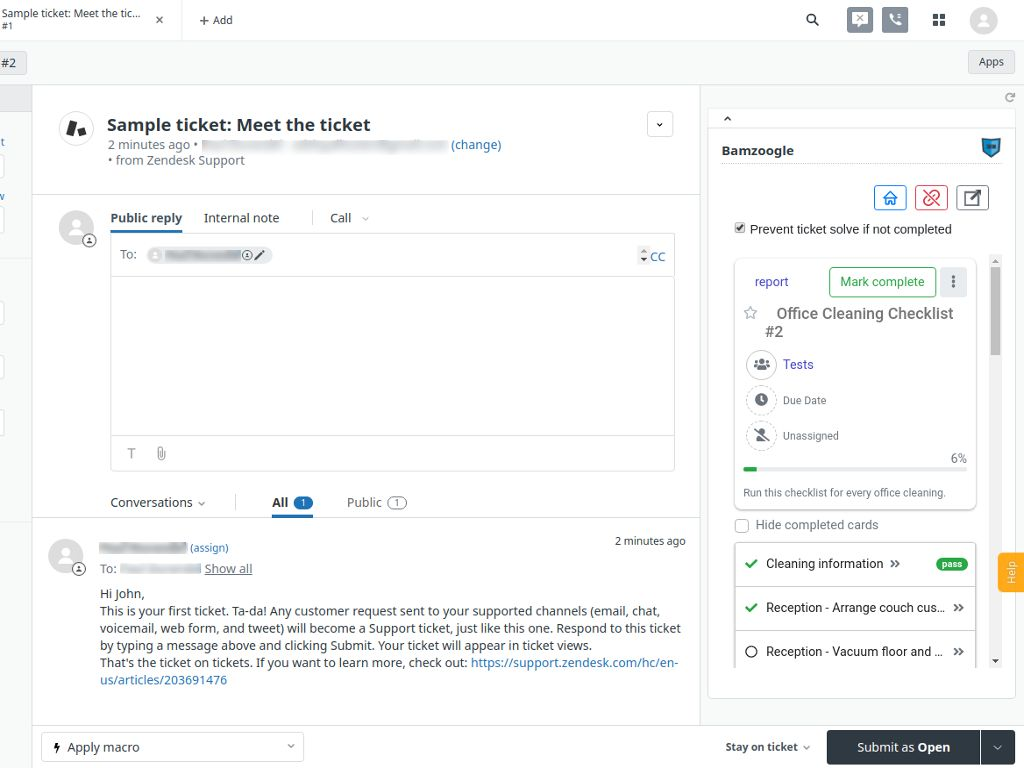The height and width of the screenshot is (768, 1024).
Task: Open checklist in new window icon
Action: [972, 197]
